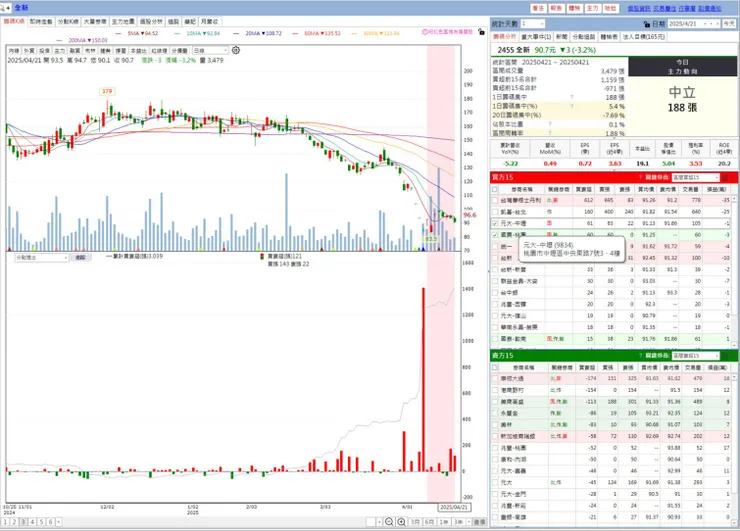Viewport: 740px width, 531px height.
Task: Click the 報告 button at top
Action: click(x=556, y=8)
